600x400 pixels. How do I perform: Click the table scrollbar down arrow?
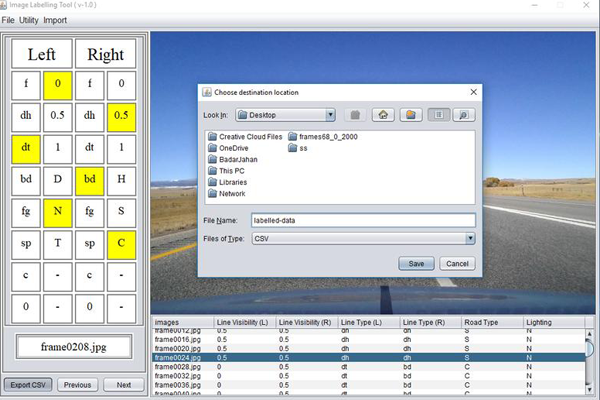pos(590,390)
